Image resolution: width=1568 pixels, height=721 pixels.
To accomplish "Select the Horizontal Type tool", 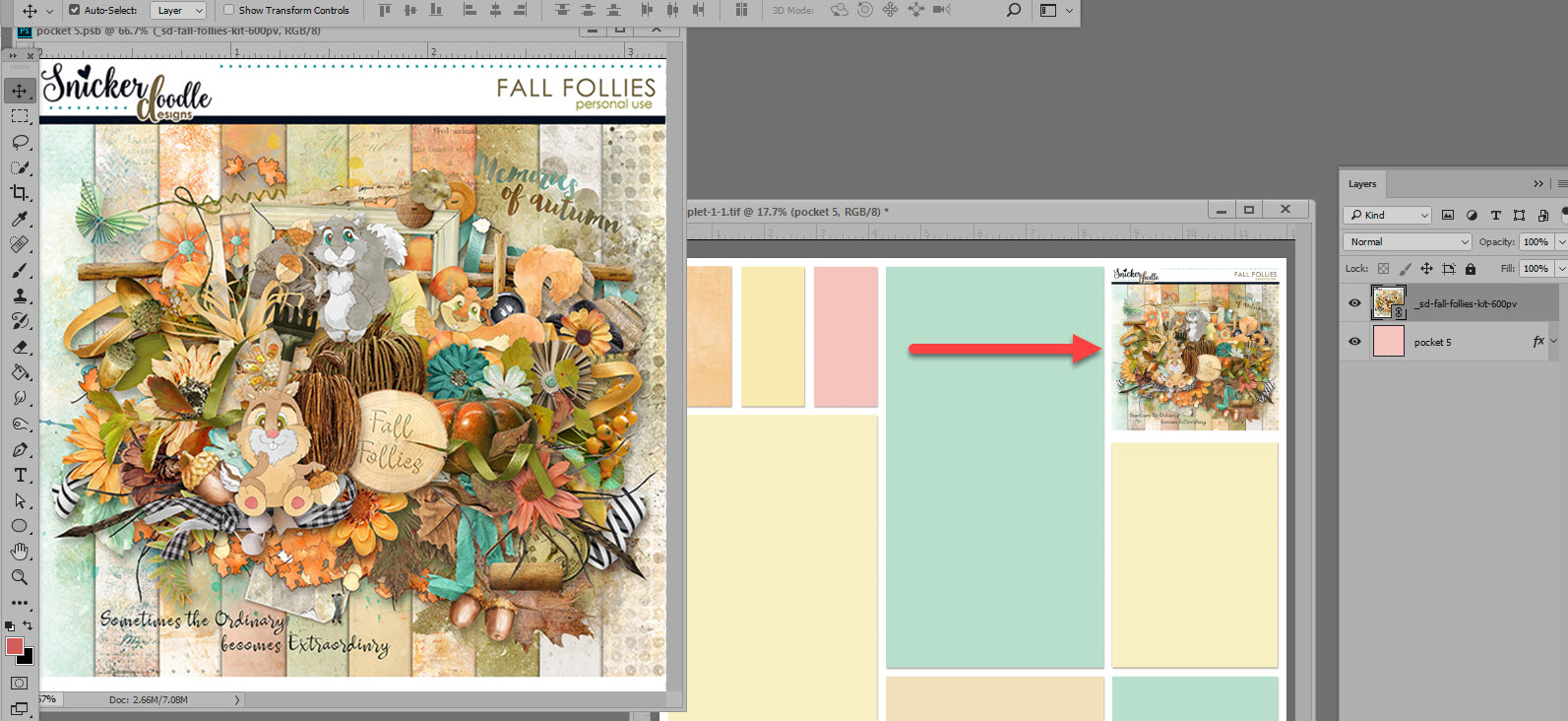I will (x=20, y=475).
